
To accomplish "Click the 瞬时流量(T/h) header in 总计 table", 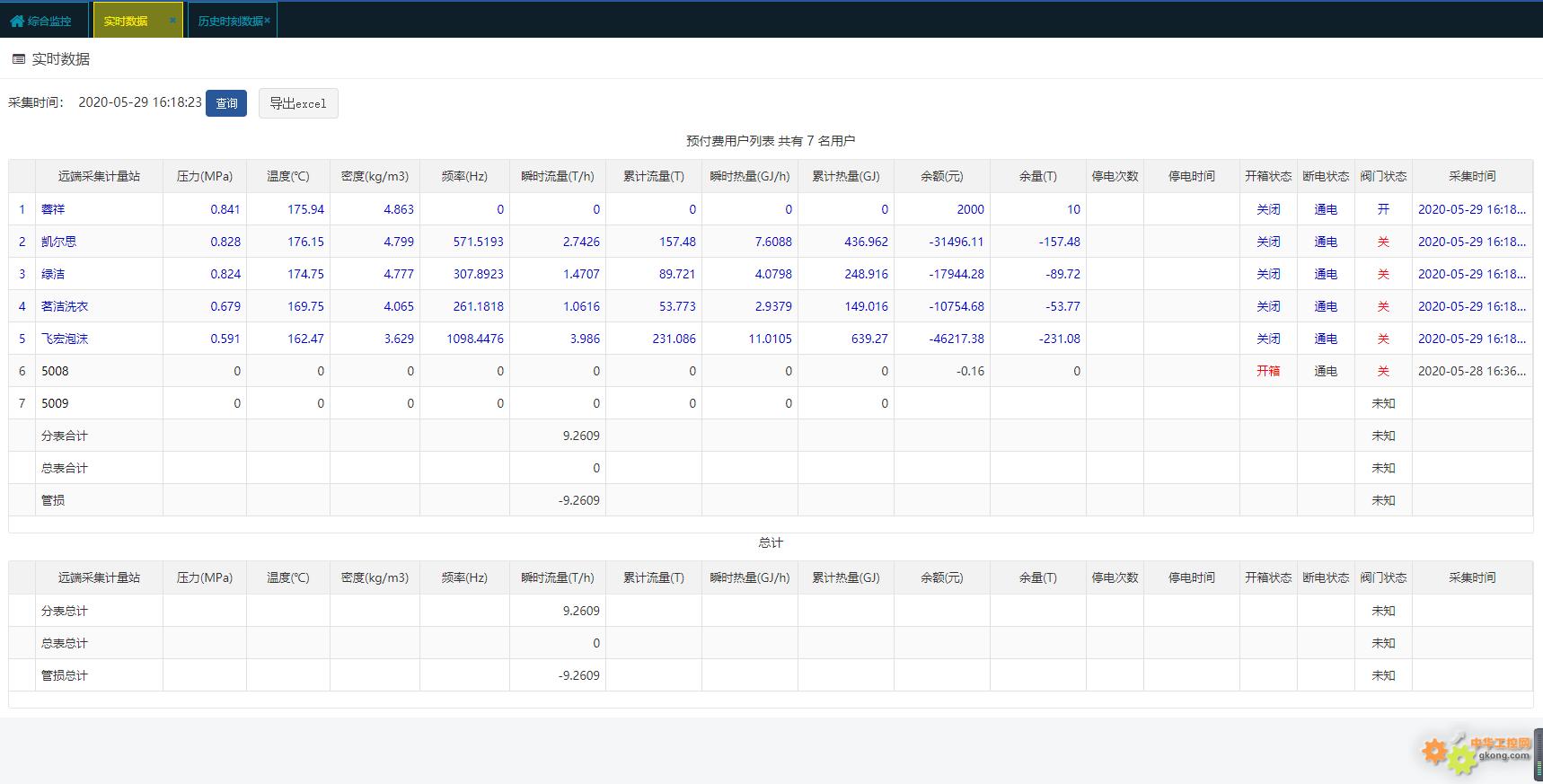I will coord(558,577).
